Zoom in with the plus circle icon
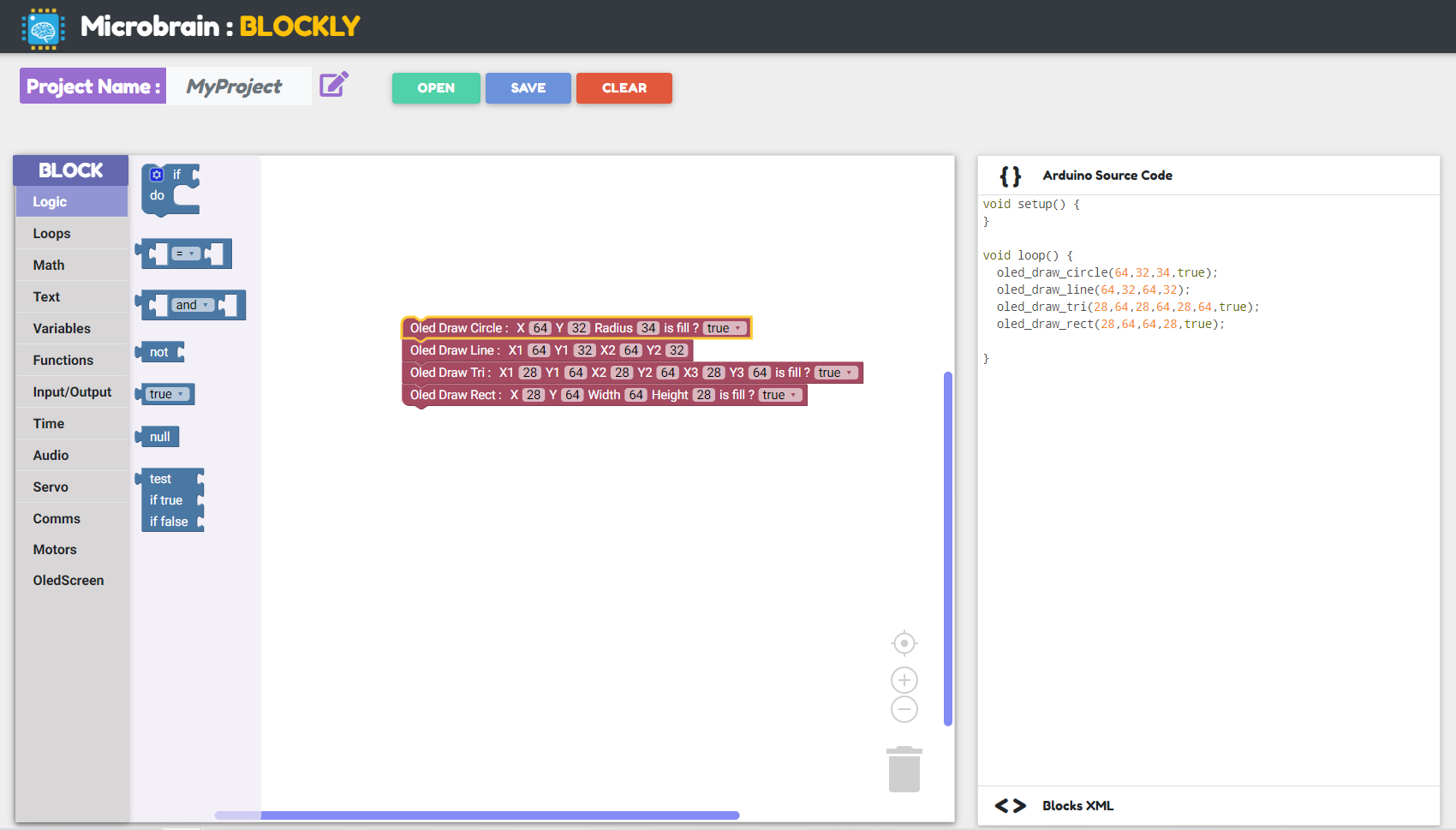Screen dimensions: 1456x830 coord(904,680)
